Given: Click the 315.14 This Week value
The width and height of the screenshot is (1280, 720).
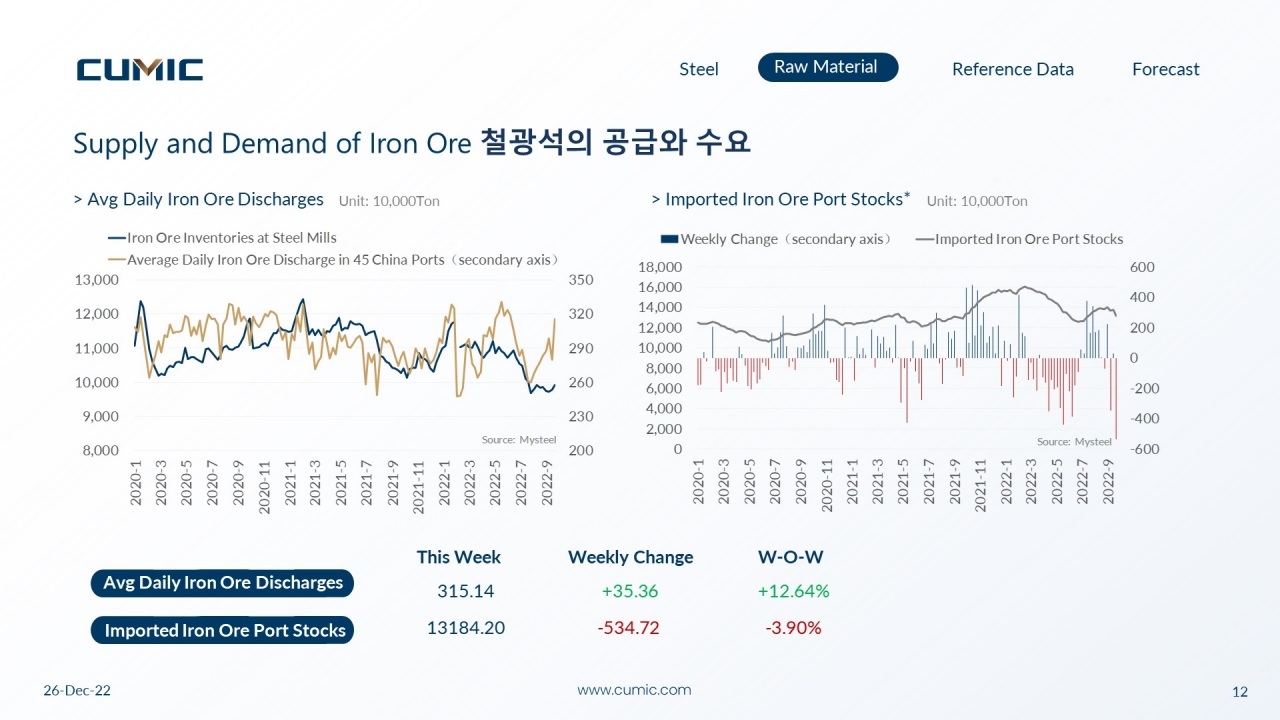Looking at the screenshot, I should 465,591.
